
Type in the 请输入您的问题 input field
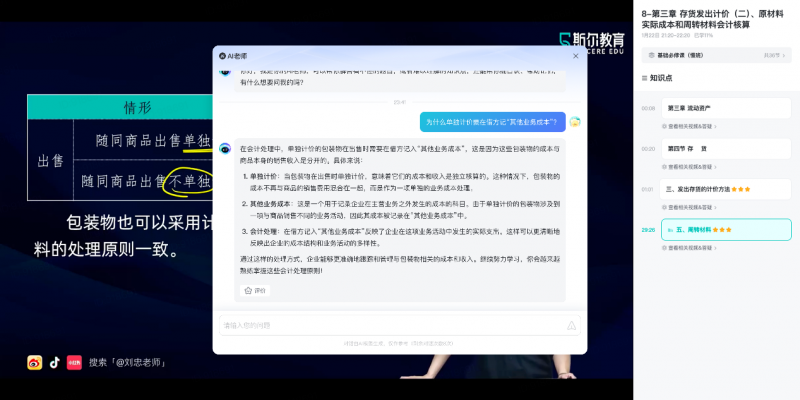point(390,325)
